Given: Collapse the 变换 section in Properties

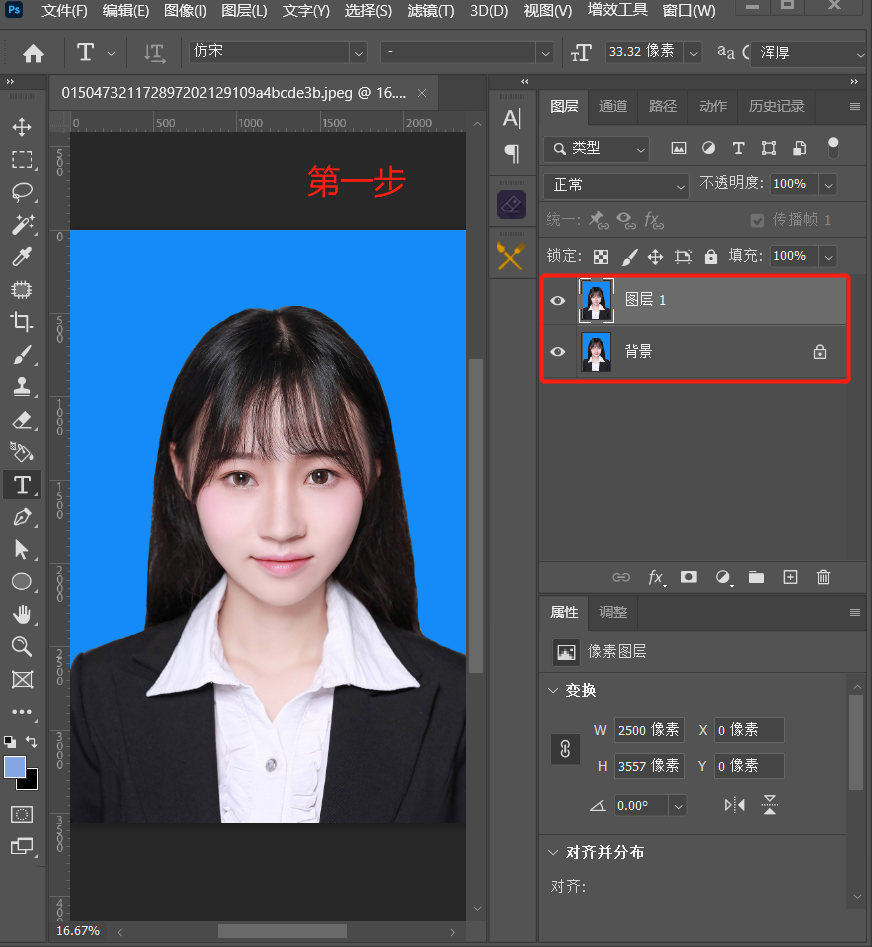Looking at the screenshot, I should click(554, 690).
